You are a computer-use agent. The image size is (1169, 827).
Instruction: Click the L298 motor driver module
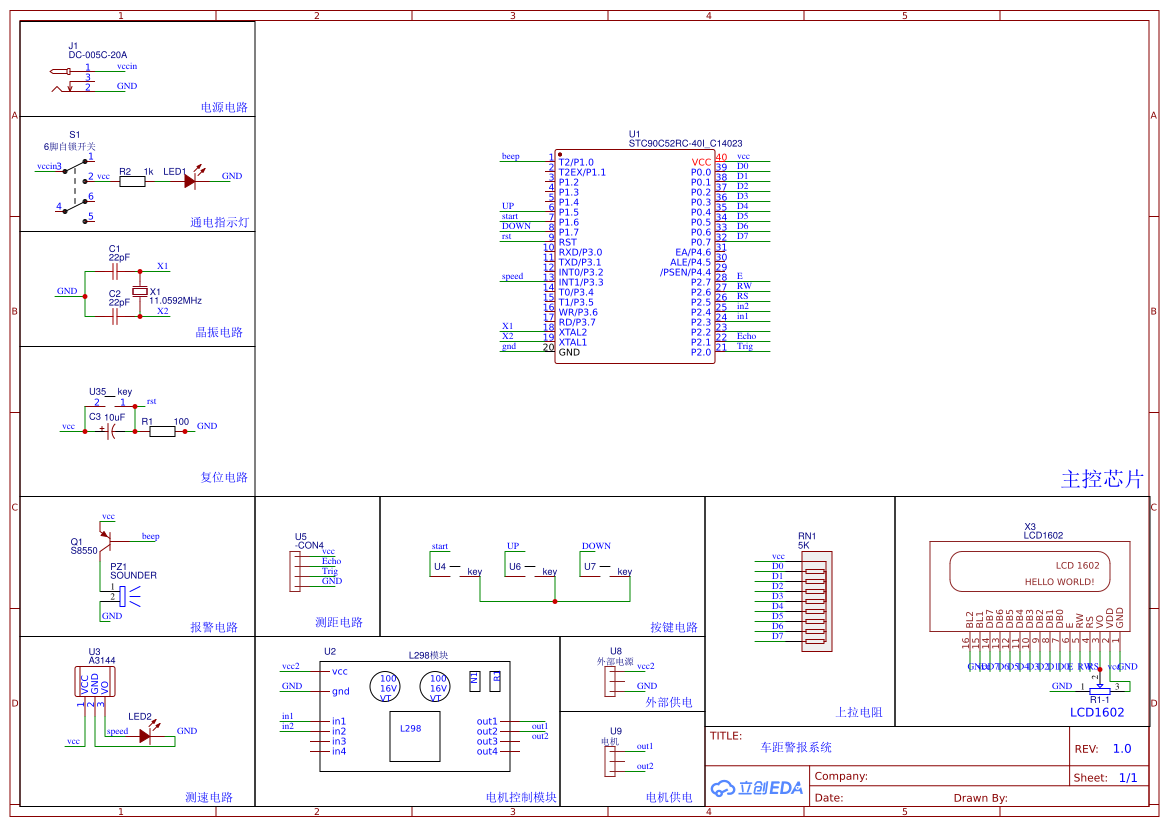click(414, 716)
